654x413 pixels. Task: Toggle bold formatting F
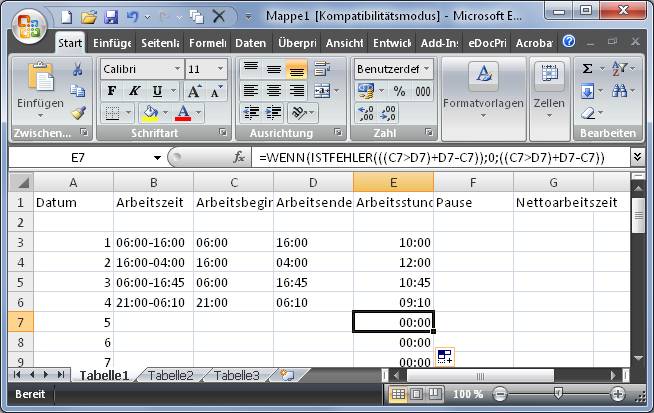click(111, 91)
